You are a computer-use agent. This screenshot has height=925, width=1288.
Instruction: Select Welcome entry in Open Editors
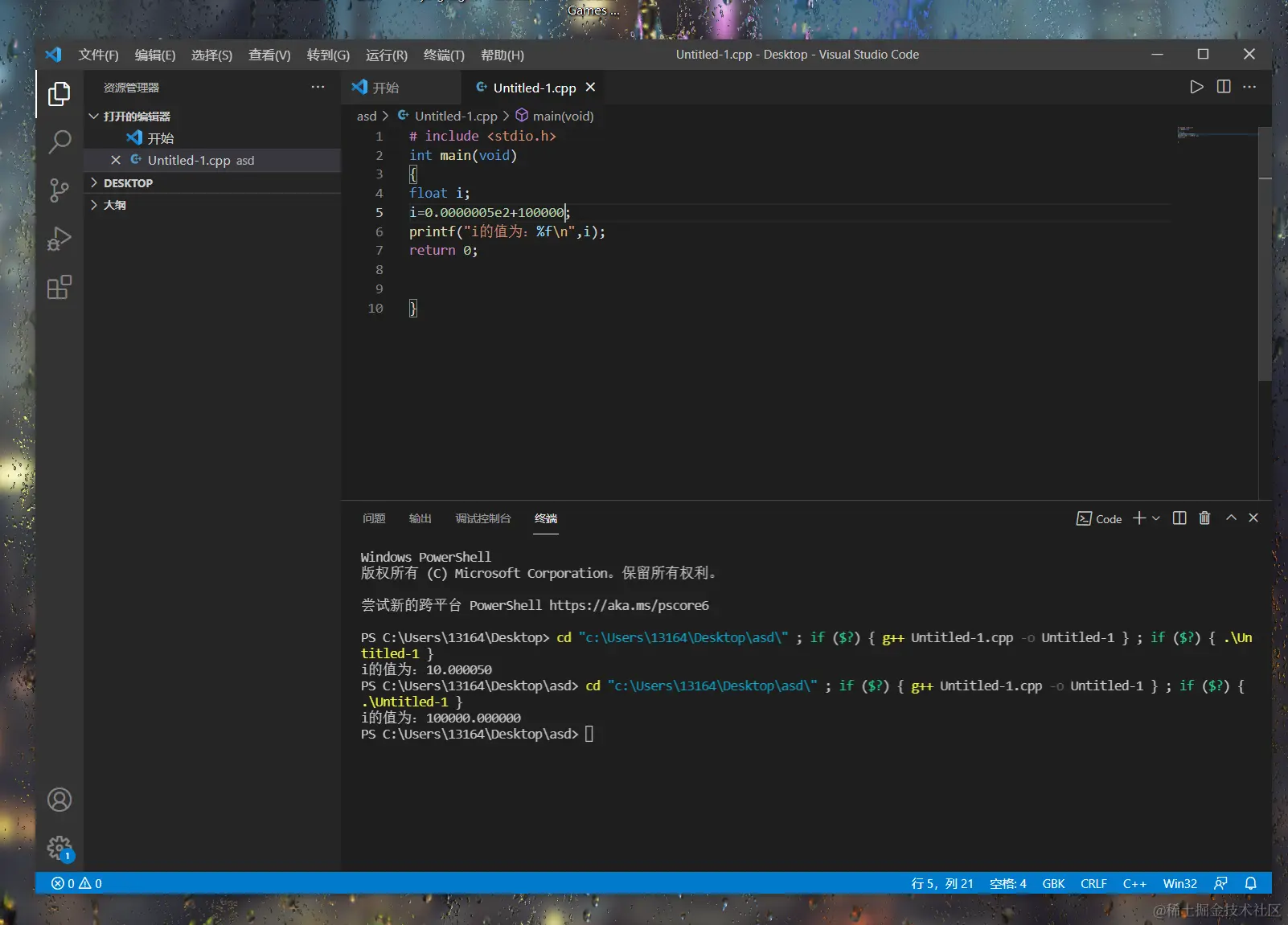point(212,138)
